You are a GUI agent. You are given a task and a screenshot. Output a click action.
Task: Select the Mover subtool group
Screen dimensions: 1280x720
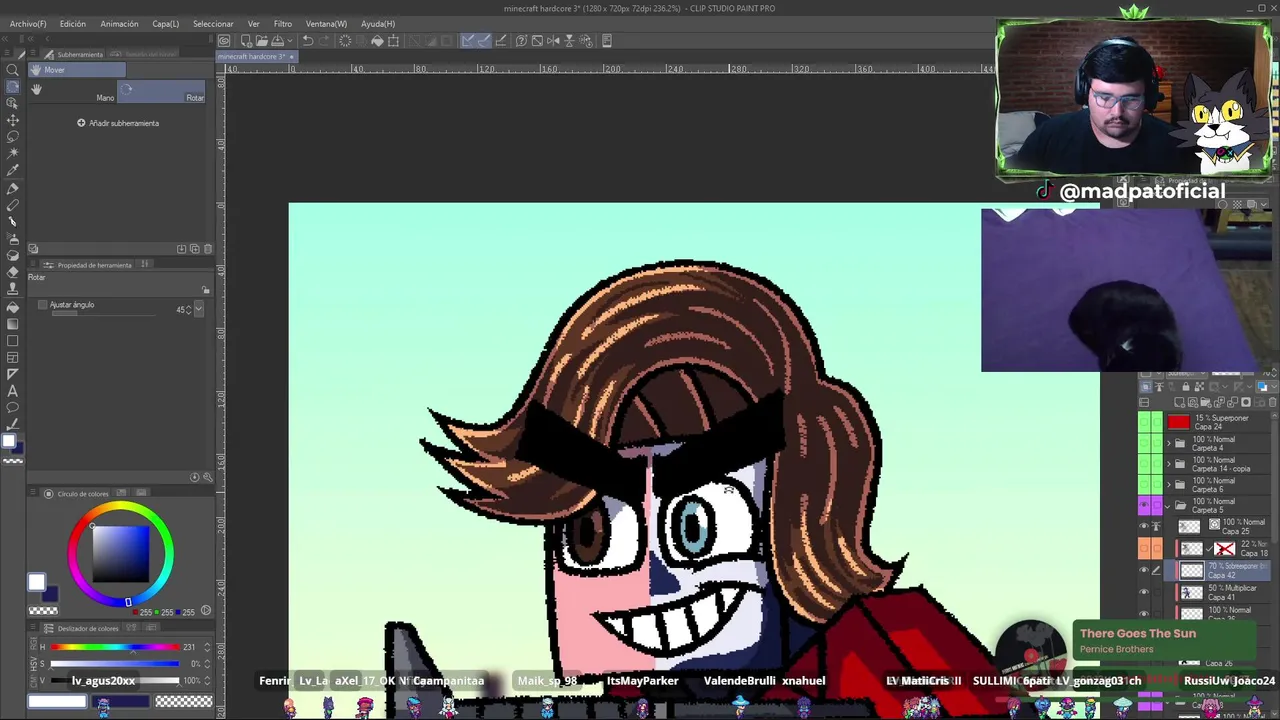(77, 70)
